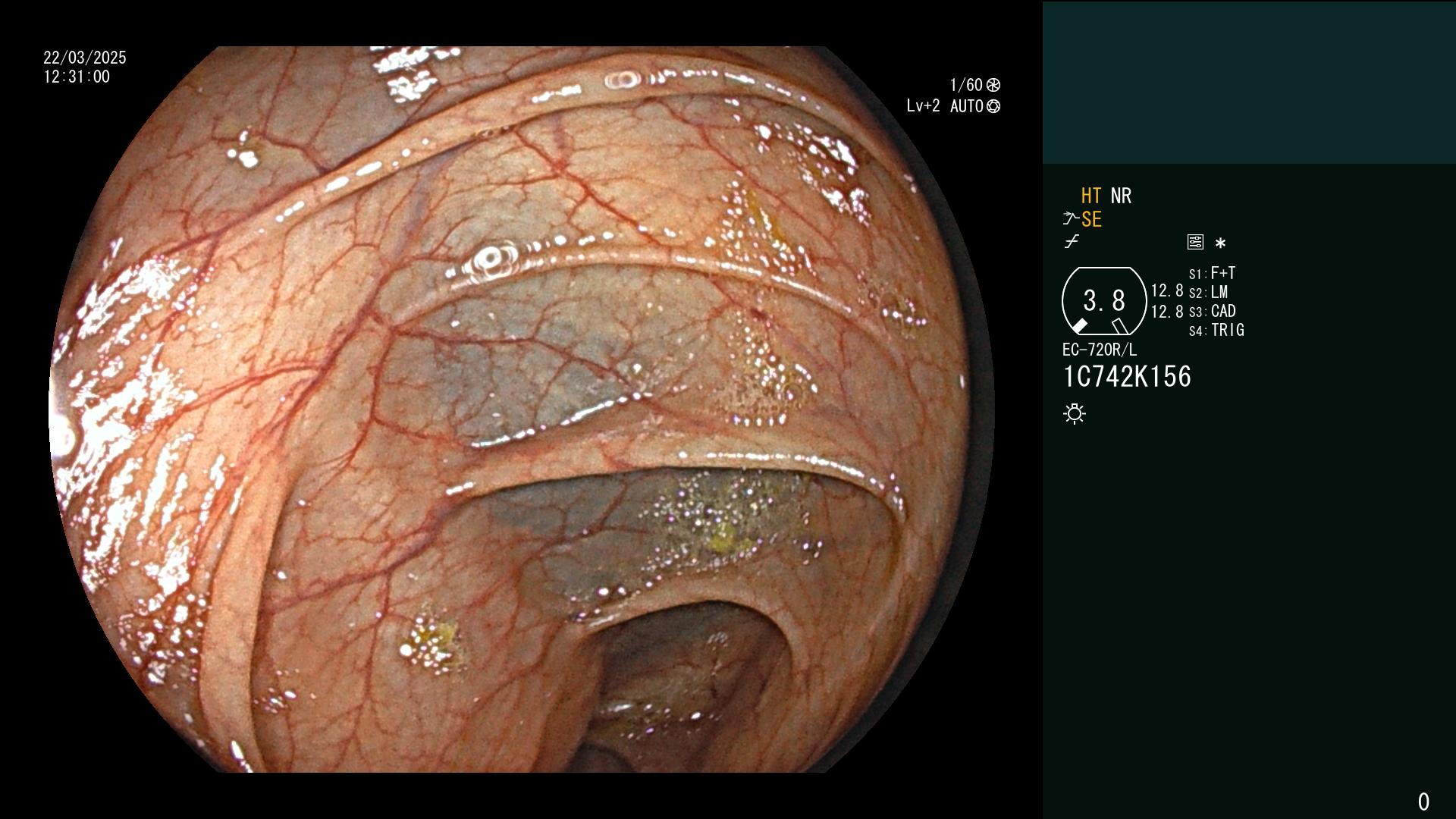Click the counter 0 at bottom right
The width and height of the screenshot is (1456, 819).
pos(1423,802)
